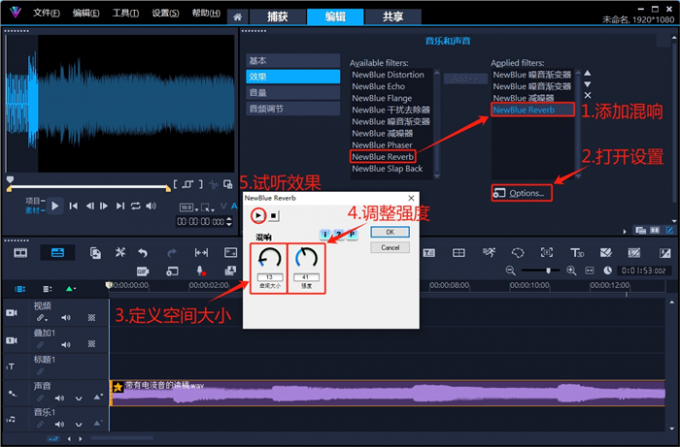Go to the home tab icon
Viewport: 680px width, 447px height.
coord(238,17)
